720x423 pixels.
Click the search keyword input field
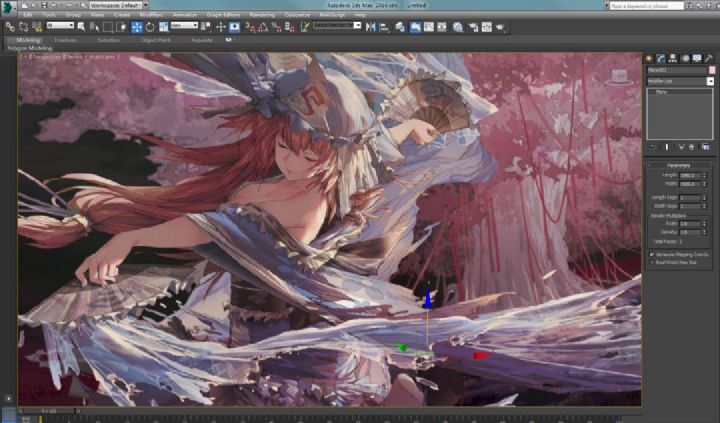point(647,6)
